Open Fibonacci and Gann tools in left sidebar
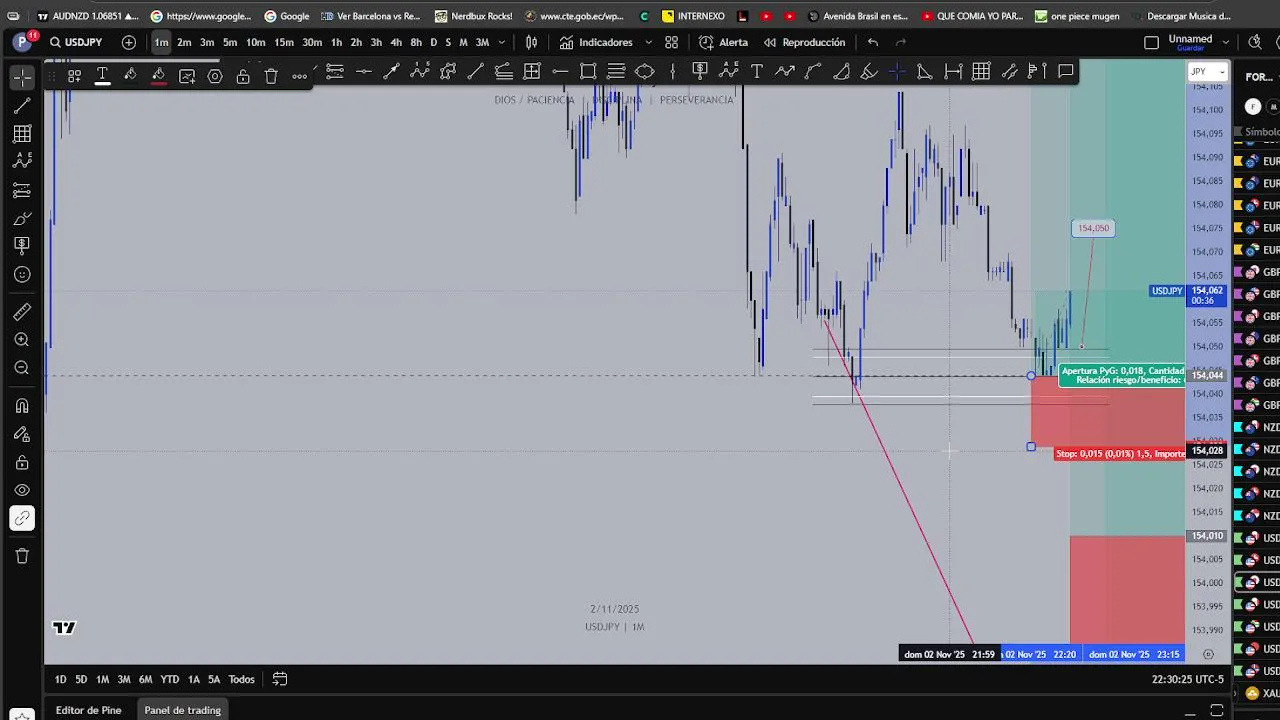 (x=22, y=133)
